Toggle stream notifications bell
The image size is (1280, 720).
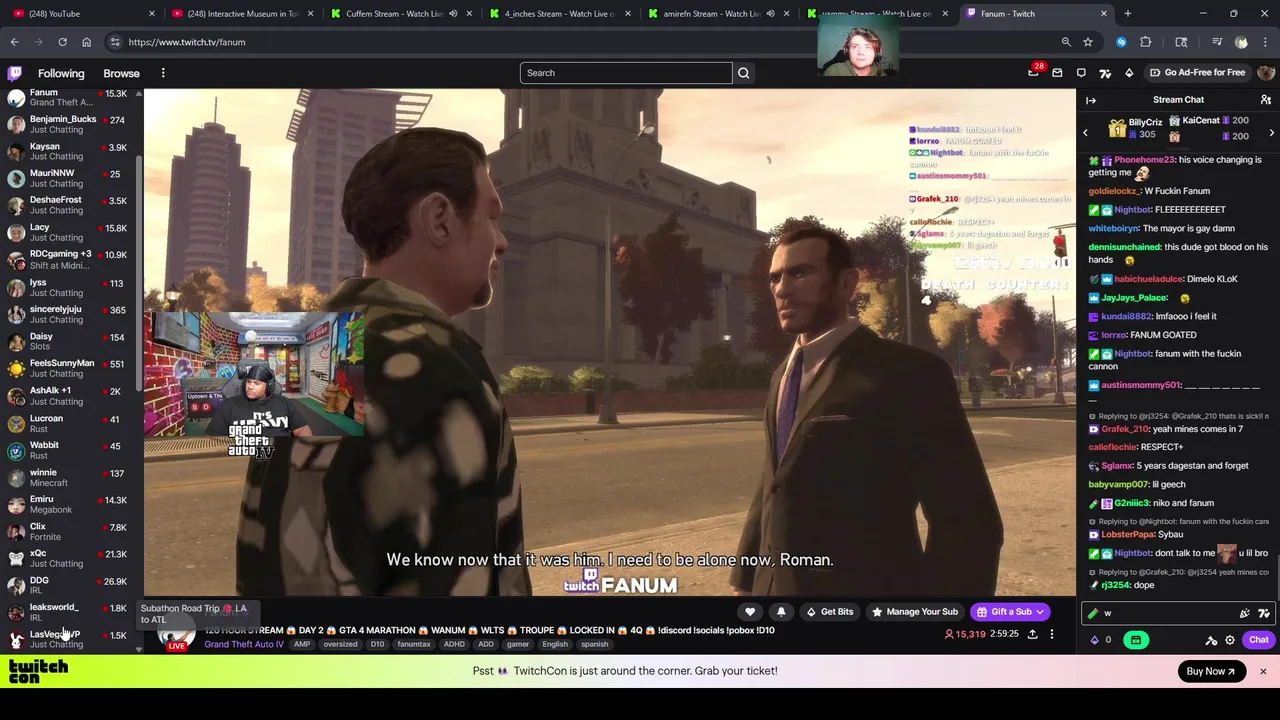click(781, 612)
